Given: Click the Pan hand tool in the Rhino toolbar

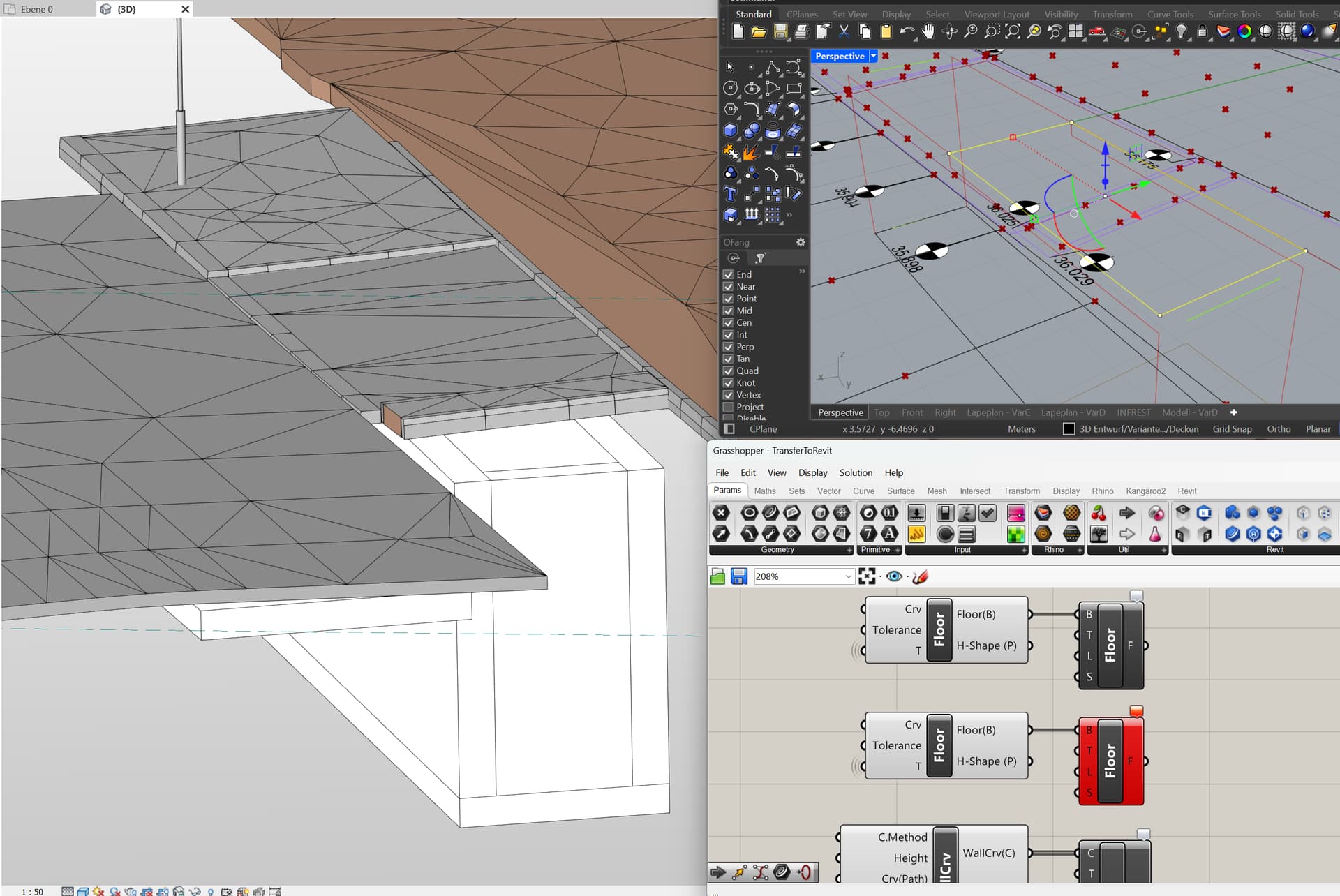Looking at the screenshot, I should (928, 31).
